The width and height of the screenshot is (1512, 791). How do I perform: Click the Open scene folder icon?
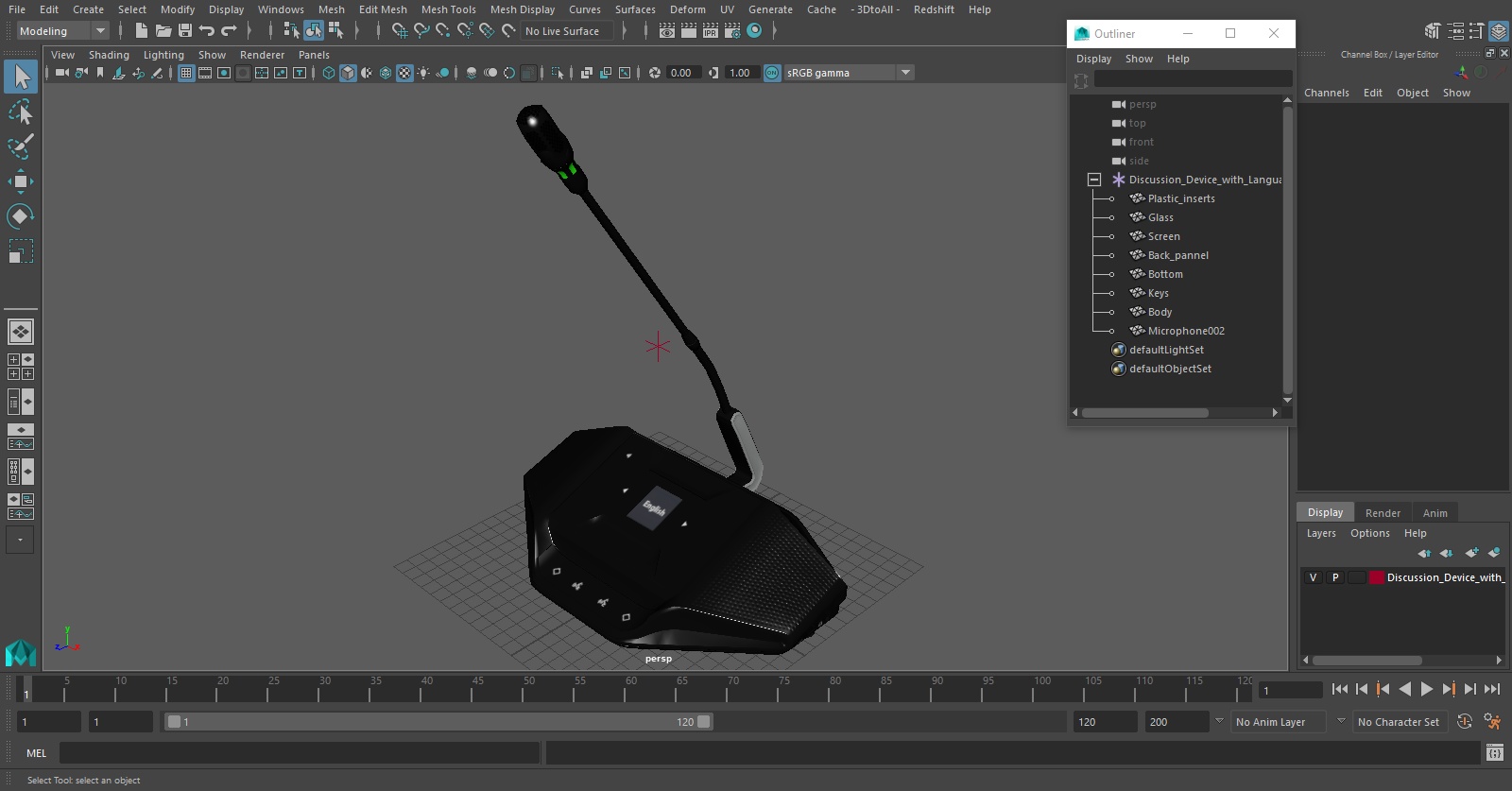coord(163,31)
